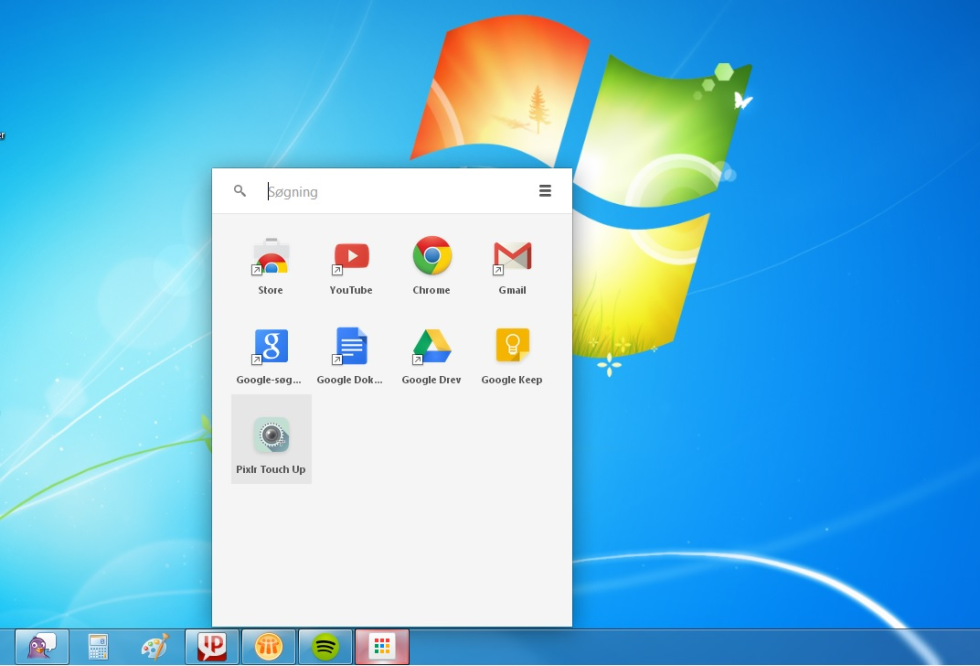
Task: Open the launcher hamburger menu
Action: pos(545,191)
